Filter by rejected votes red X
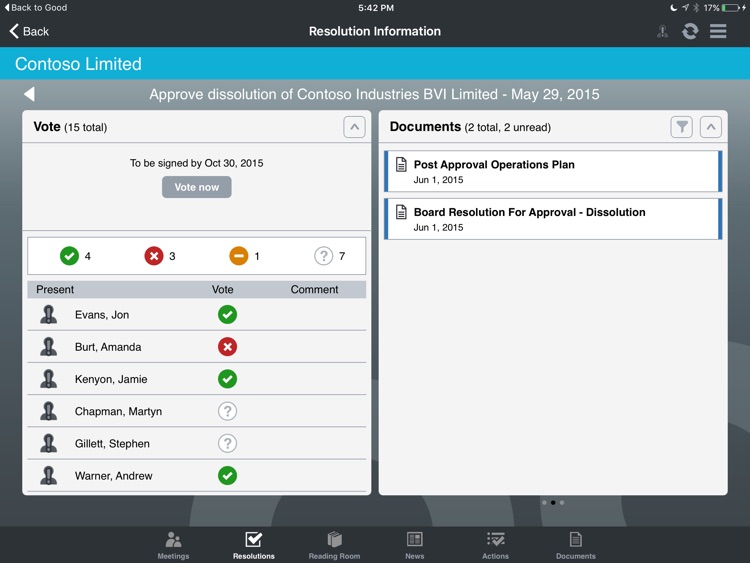This screenshot has height=563, width=750. 154,256
